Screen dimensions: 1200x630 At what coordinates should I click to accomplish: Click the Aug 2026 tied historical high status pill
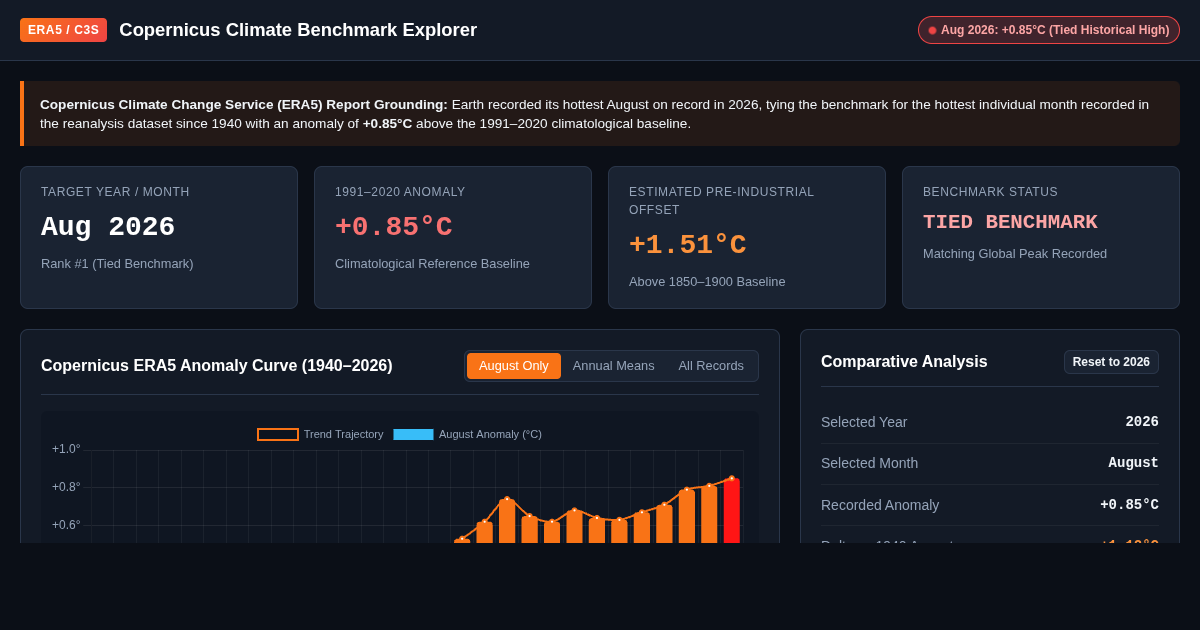click(x=1049, y=30)
